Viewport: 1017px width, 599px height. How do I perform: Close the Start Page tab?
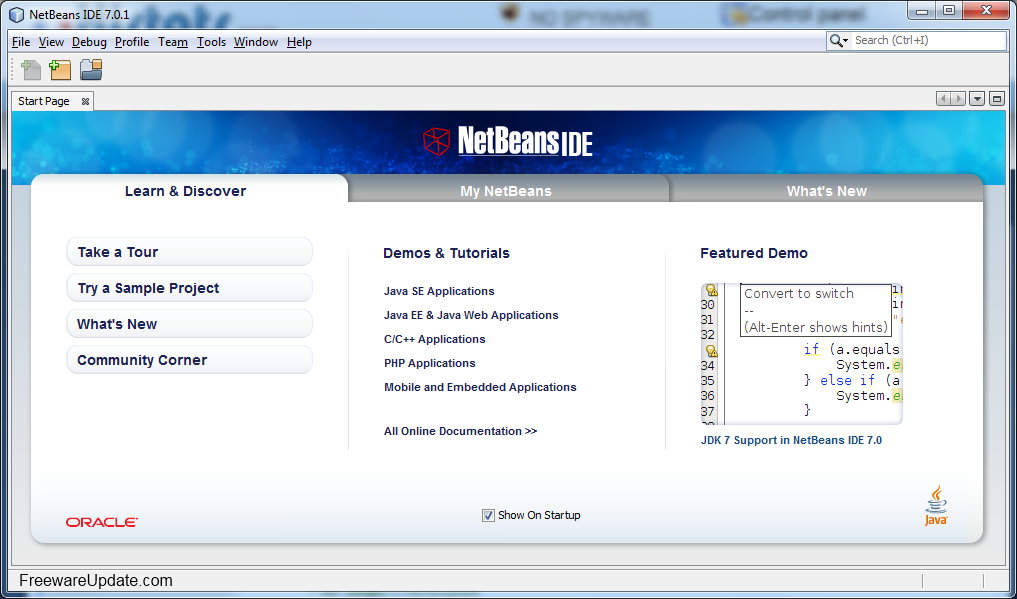85,101
